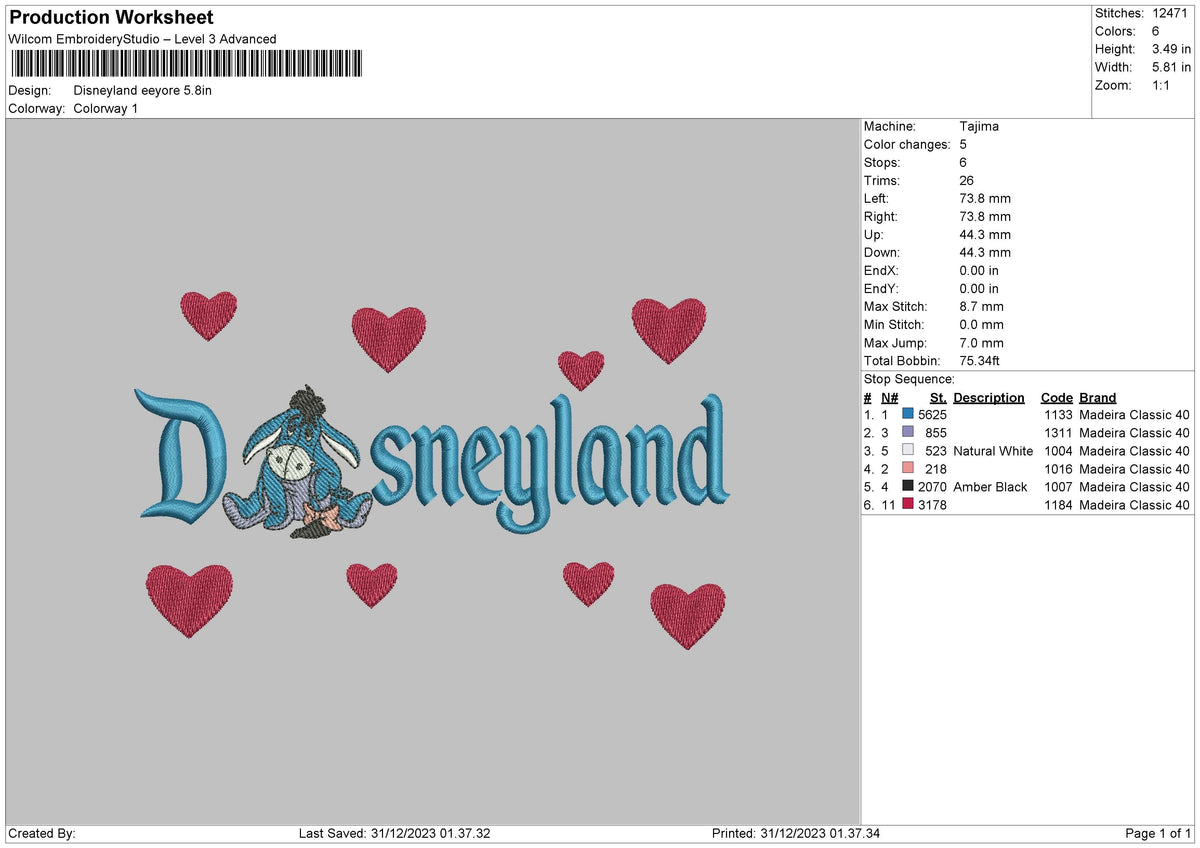Screen dimensions: 1200x848
Task: Click the lavender thread swatch code 1311
Action: (908, 432)
